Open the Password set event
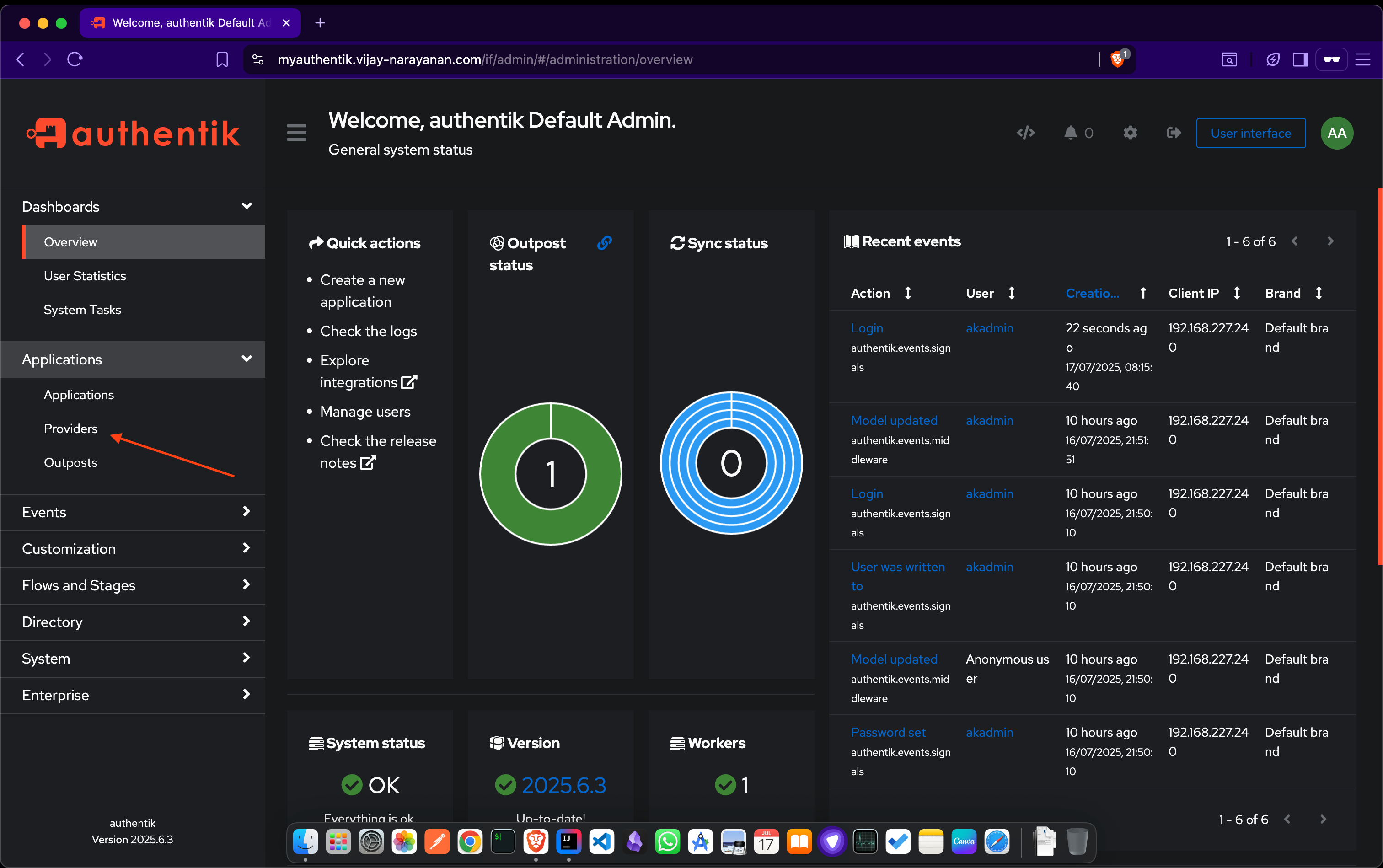The height and width of the screenshot is (868, 1383). (x=888, y=732)
